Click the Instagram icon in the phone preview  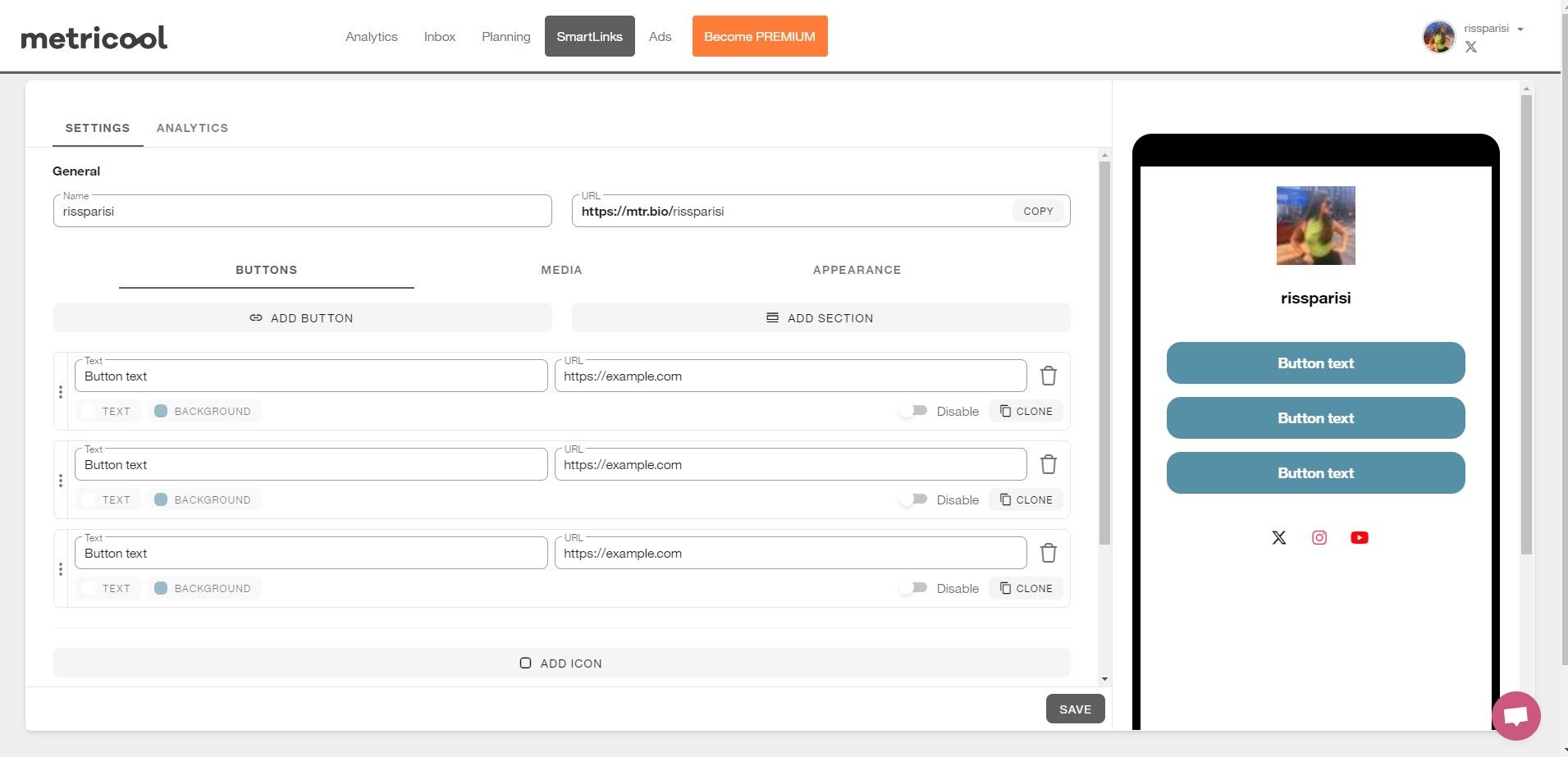(x=1319, y=538)
